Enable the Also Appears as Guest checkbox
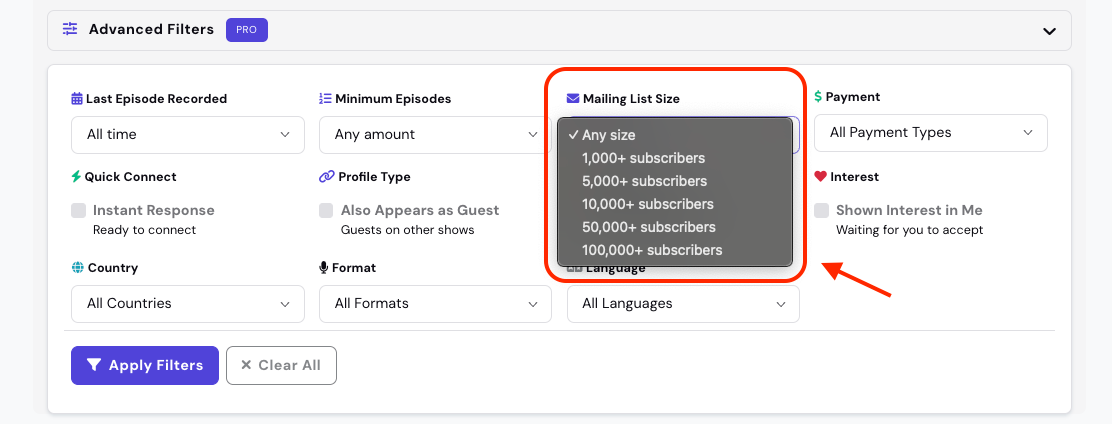 pyautogui.click(x=326, y=211)
